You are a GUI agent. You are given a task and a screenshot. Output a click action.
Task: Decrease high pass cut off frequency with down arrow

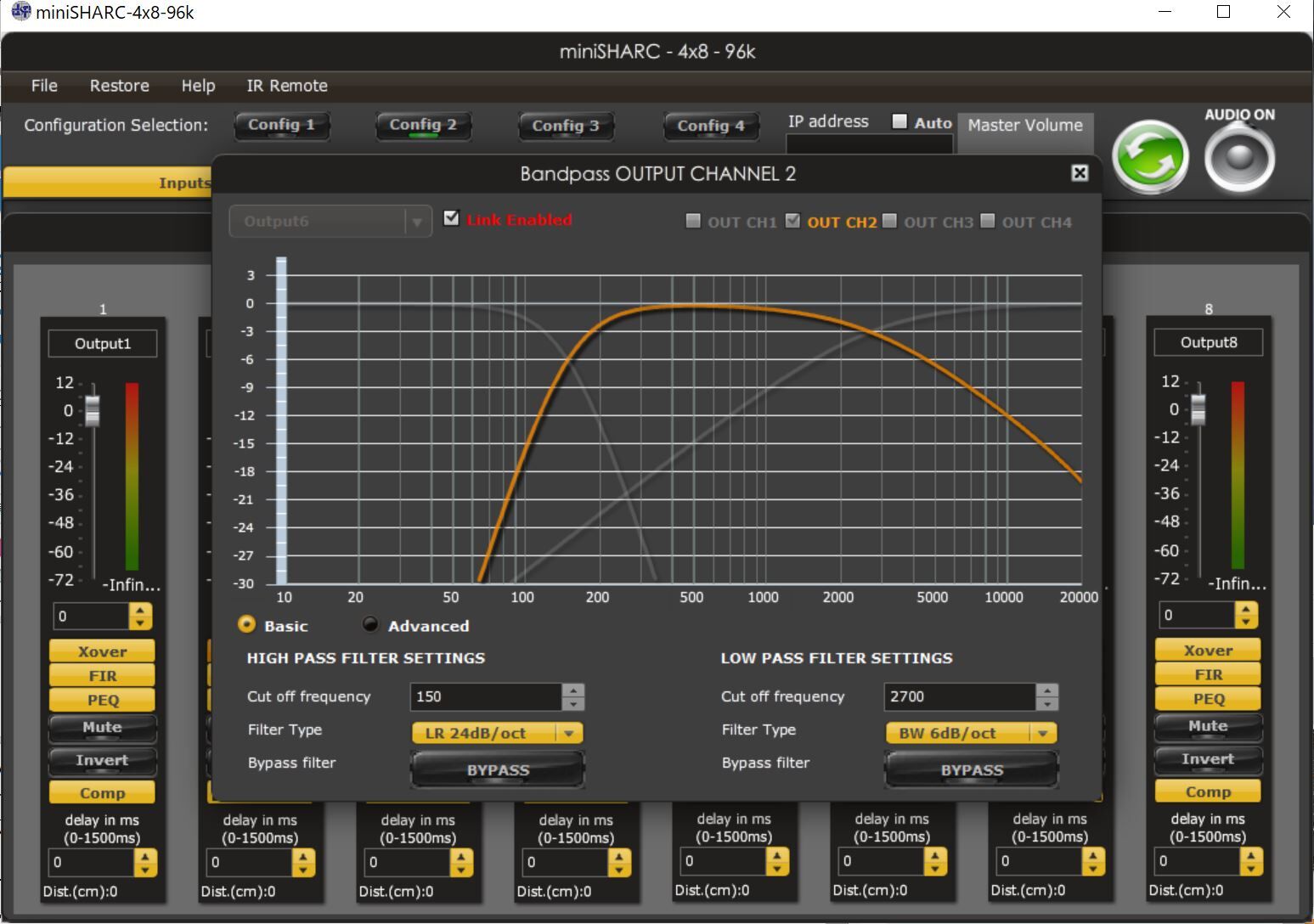pyautogui.click(x=573, y=703)
